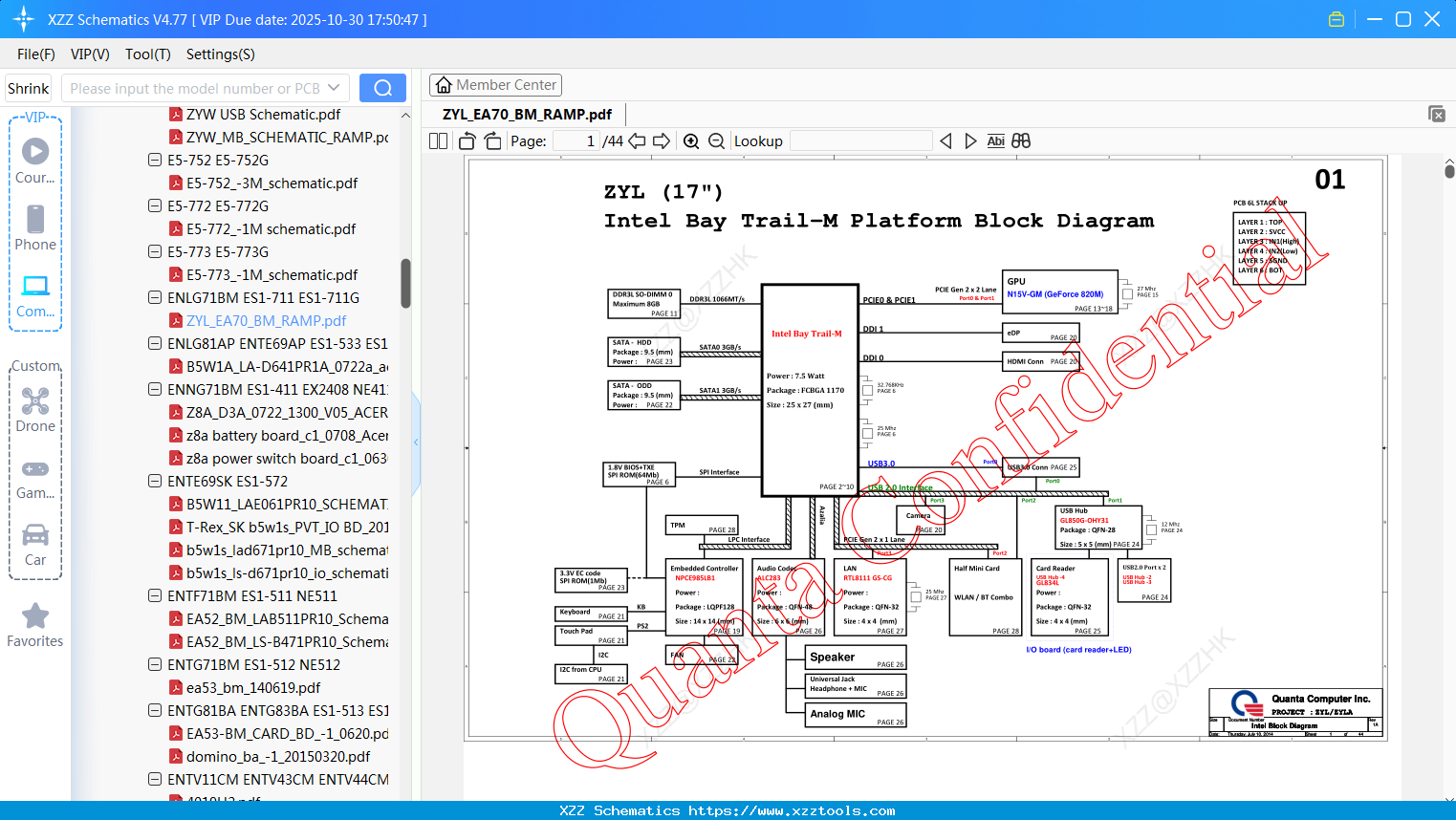Open ZYW USB Schematic.pdf

pyautogui.click(x=263, y=115)
